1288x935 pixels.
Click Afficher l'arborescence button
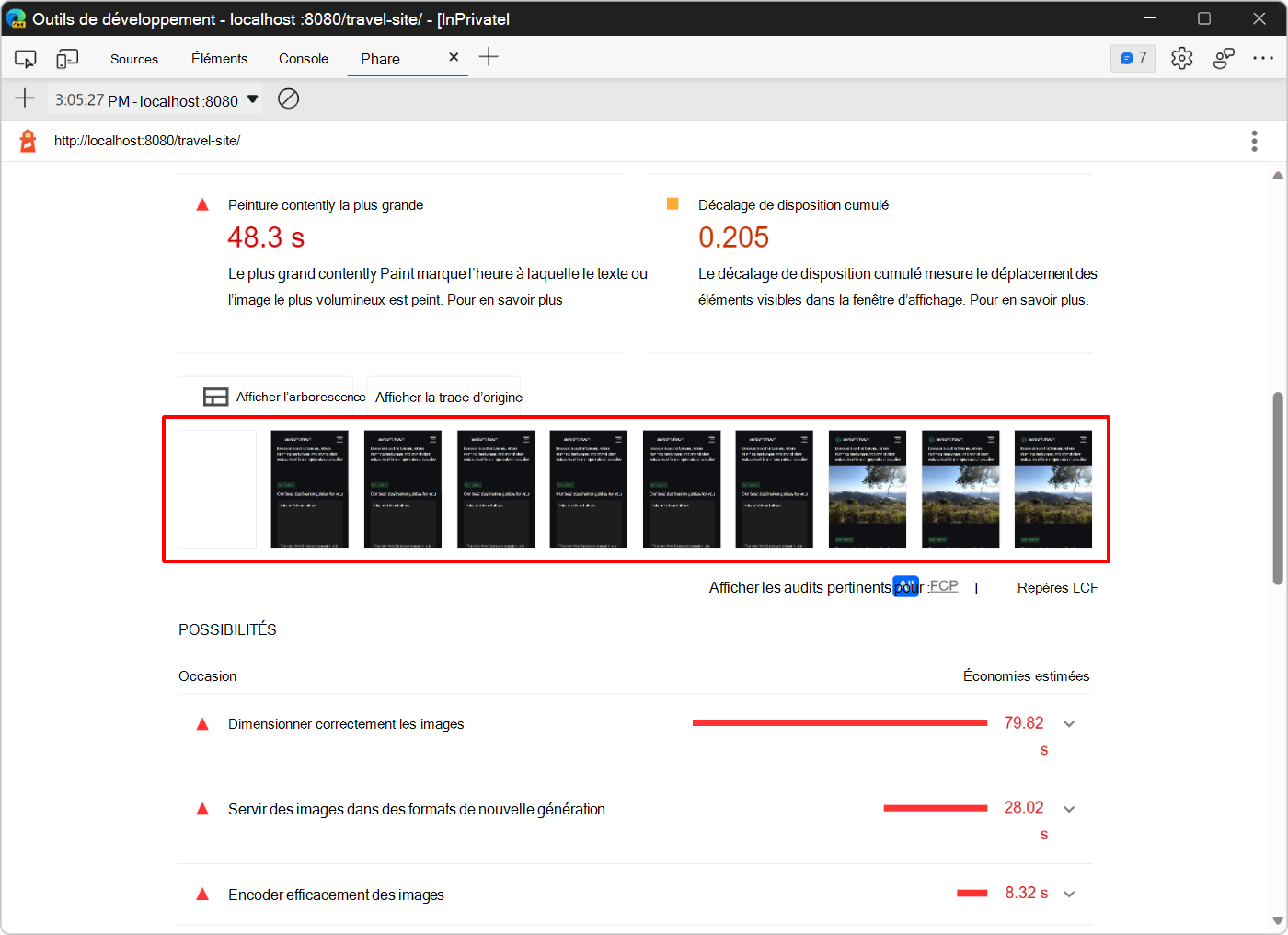(x=266, y=397)
